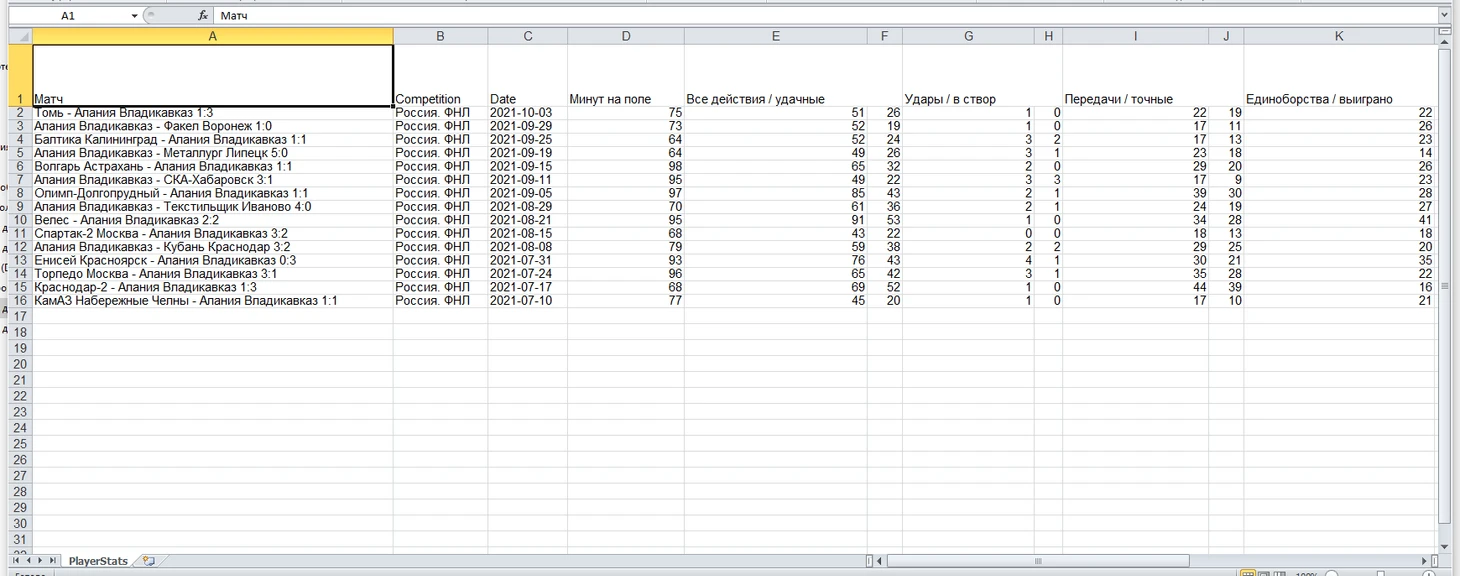
Task: Select date cell '2021-09-15'
Action: pos(527,166)
